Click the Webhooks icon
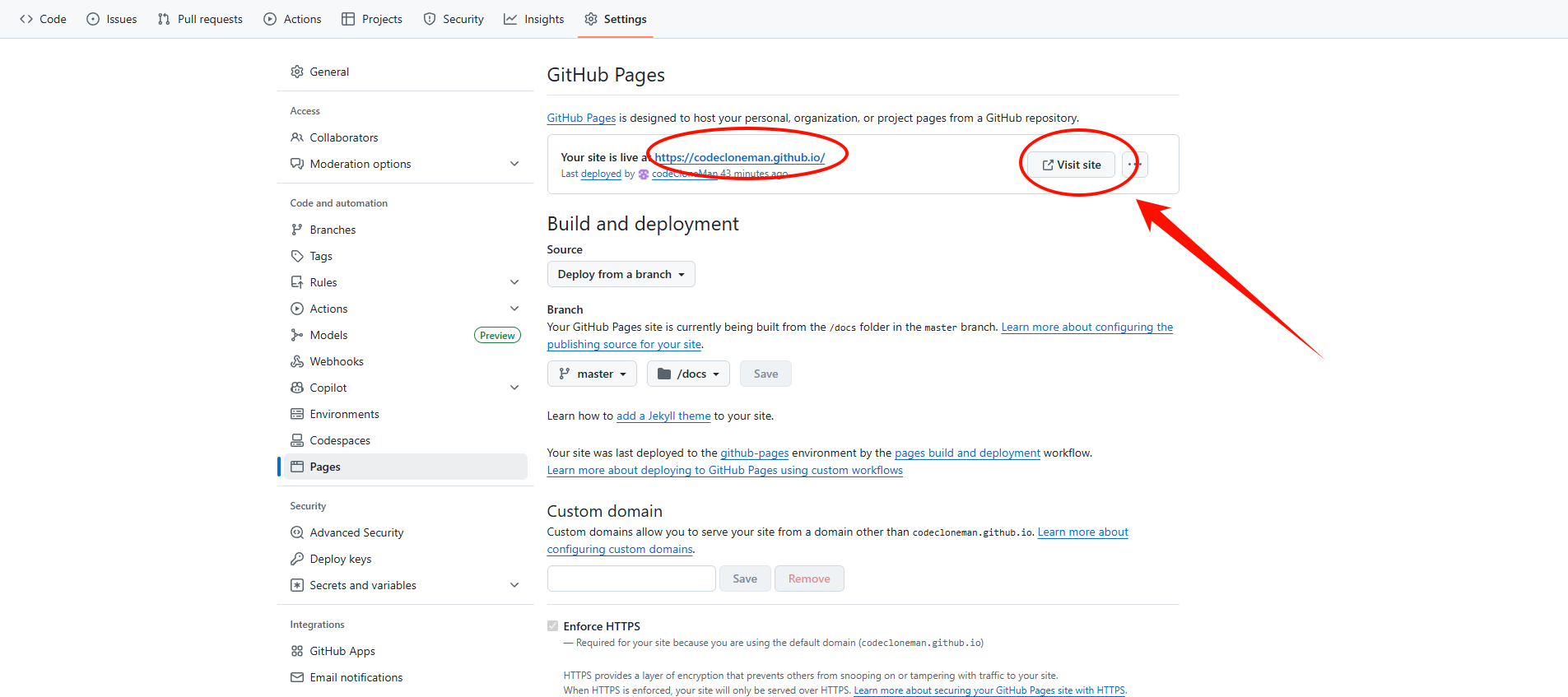 (x=297, y=361)
